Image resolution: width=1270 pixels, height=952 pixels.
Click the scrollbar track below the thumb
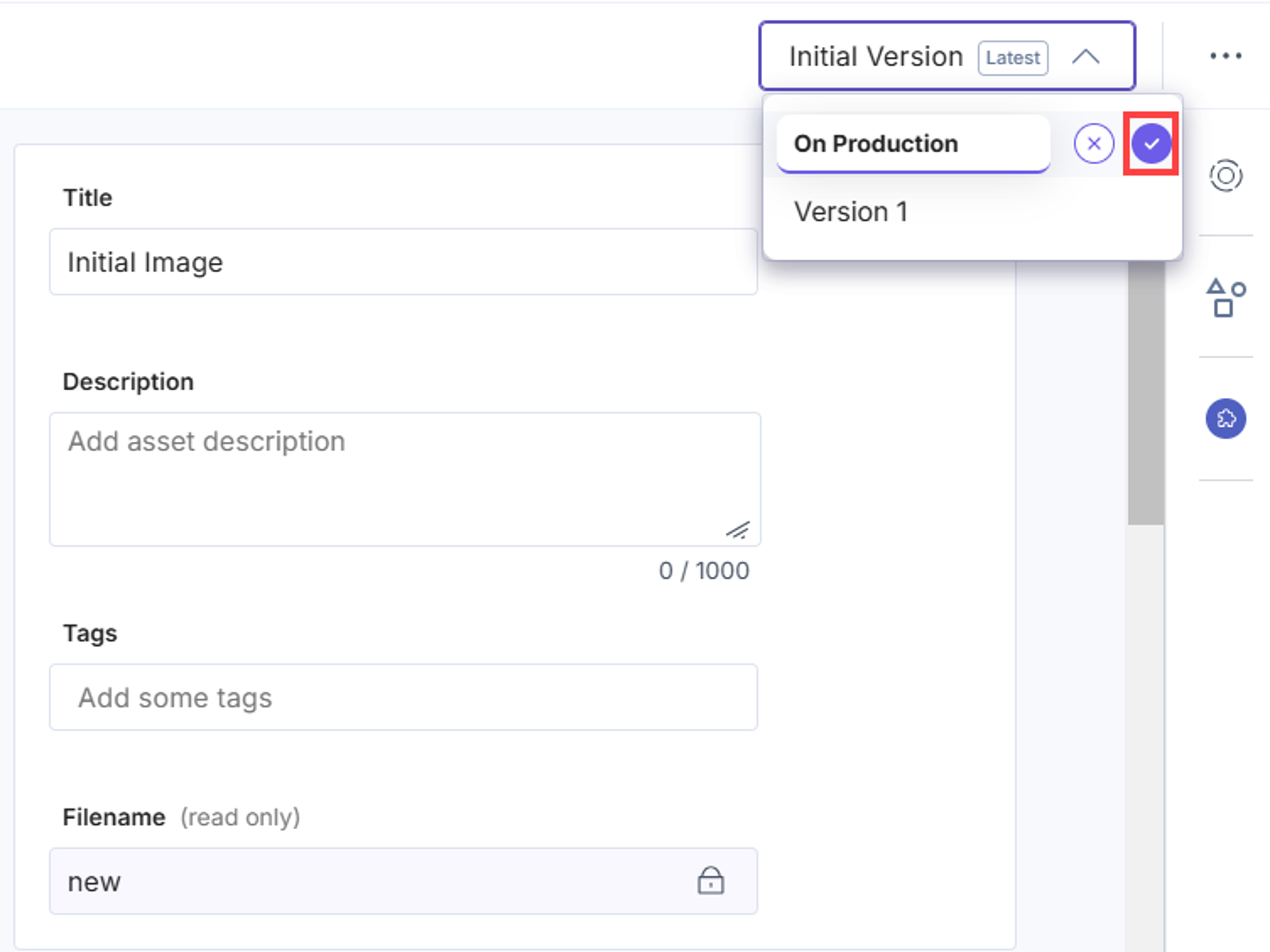click(1146, 737)
